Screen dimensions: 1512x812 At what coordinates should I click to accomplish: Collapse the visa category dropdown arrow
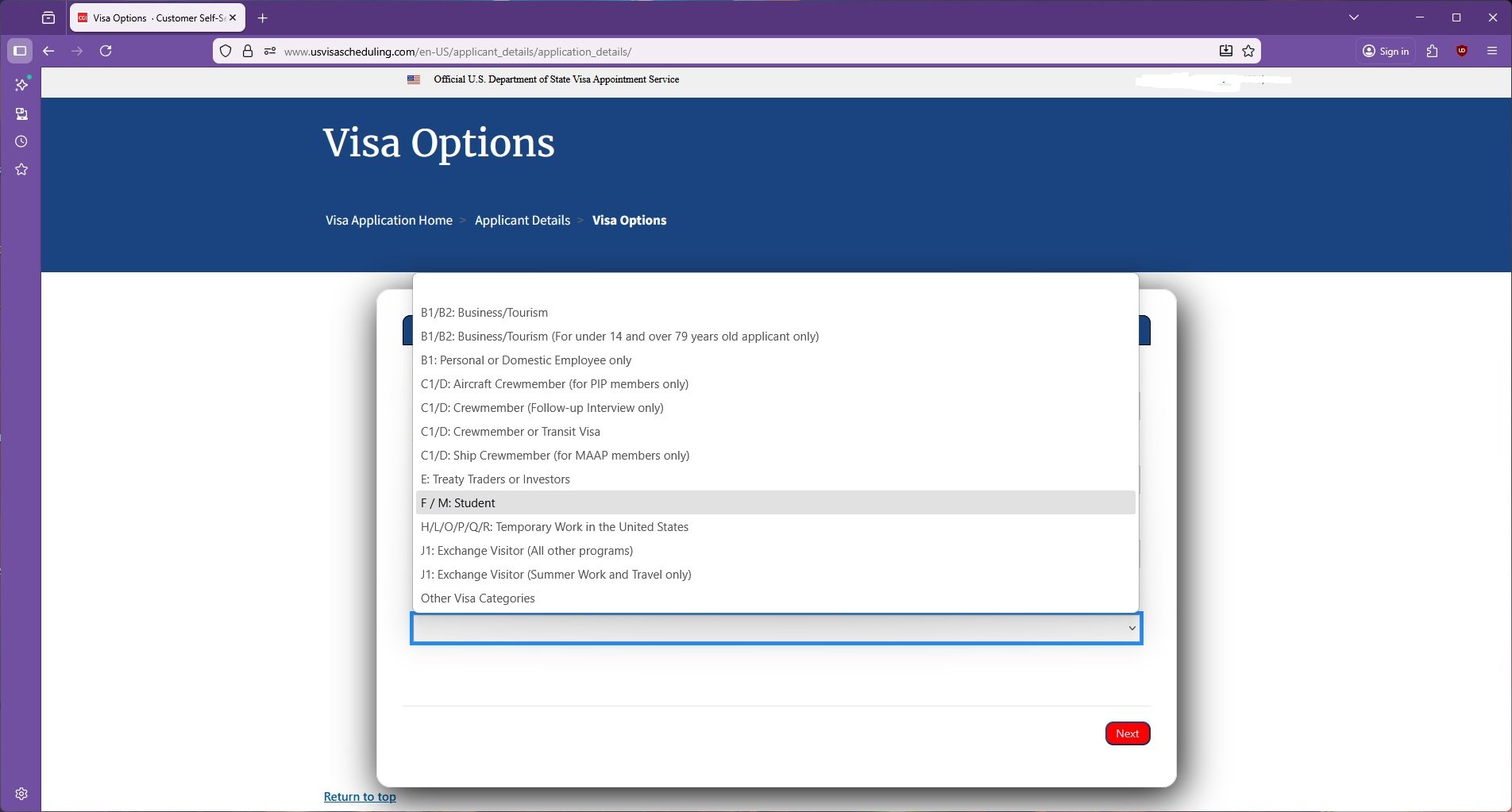coord(1132,629)
